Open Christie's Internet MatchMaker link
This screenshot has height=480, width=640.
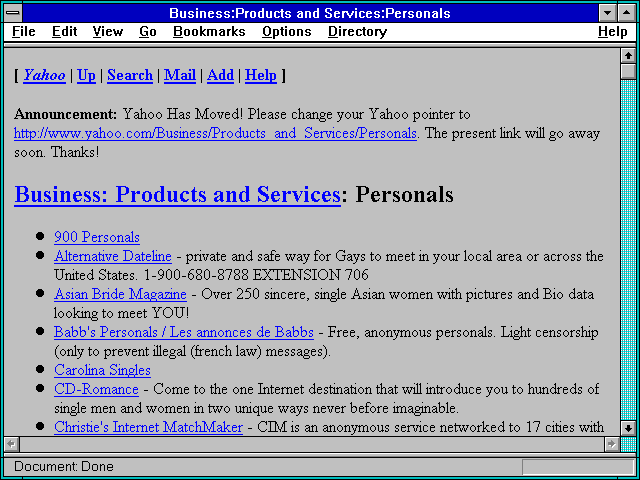[x=148, y=427]
